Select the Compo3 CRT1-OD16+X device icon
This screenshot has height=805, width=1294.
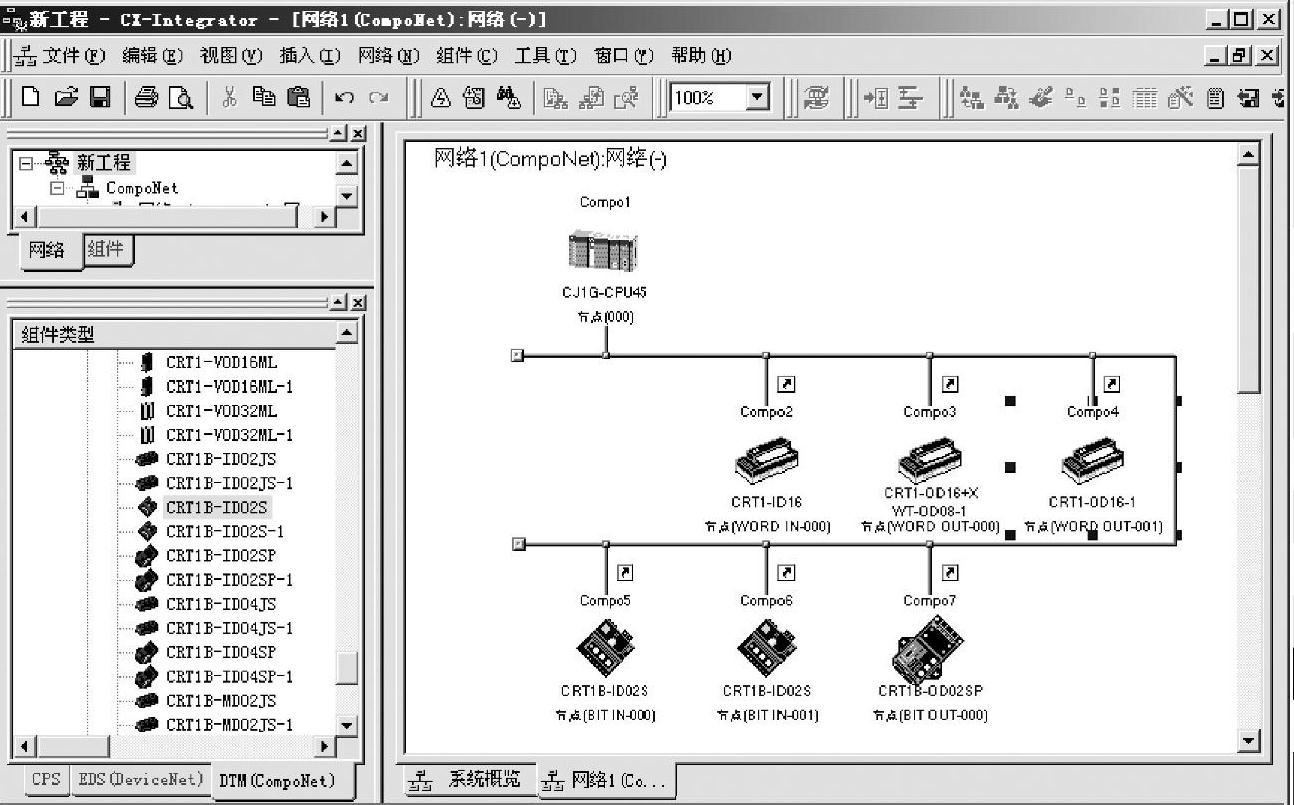point(930,460)
